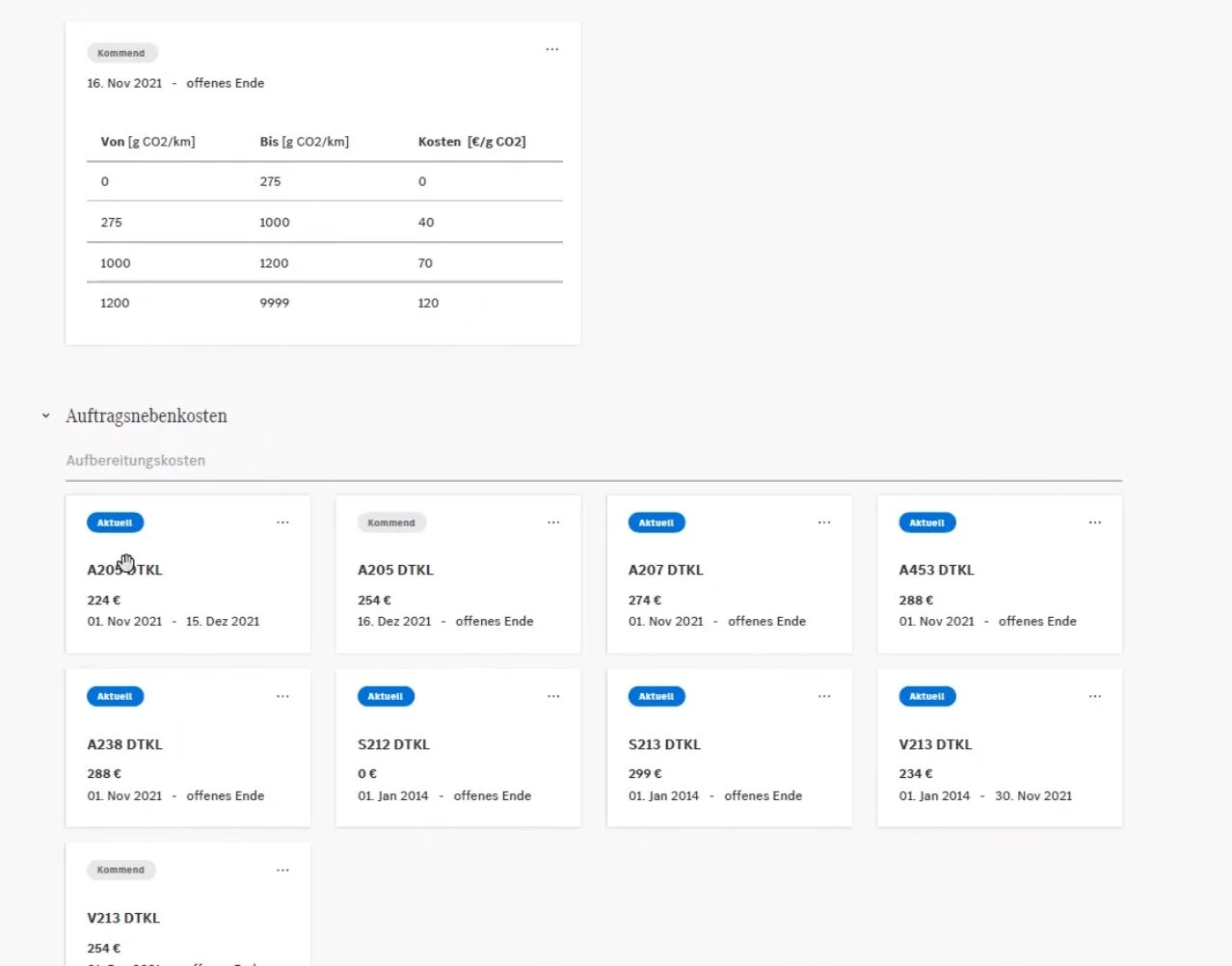Click 01. Jan 2014 date on S213 card
The width and height of the screenshot is (1232, 966).
(x=663, y=796)
